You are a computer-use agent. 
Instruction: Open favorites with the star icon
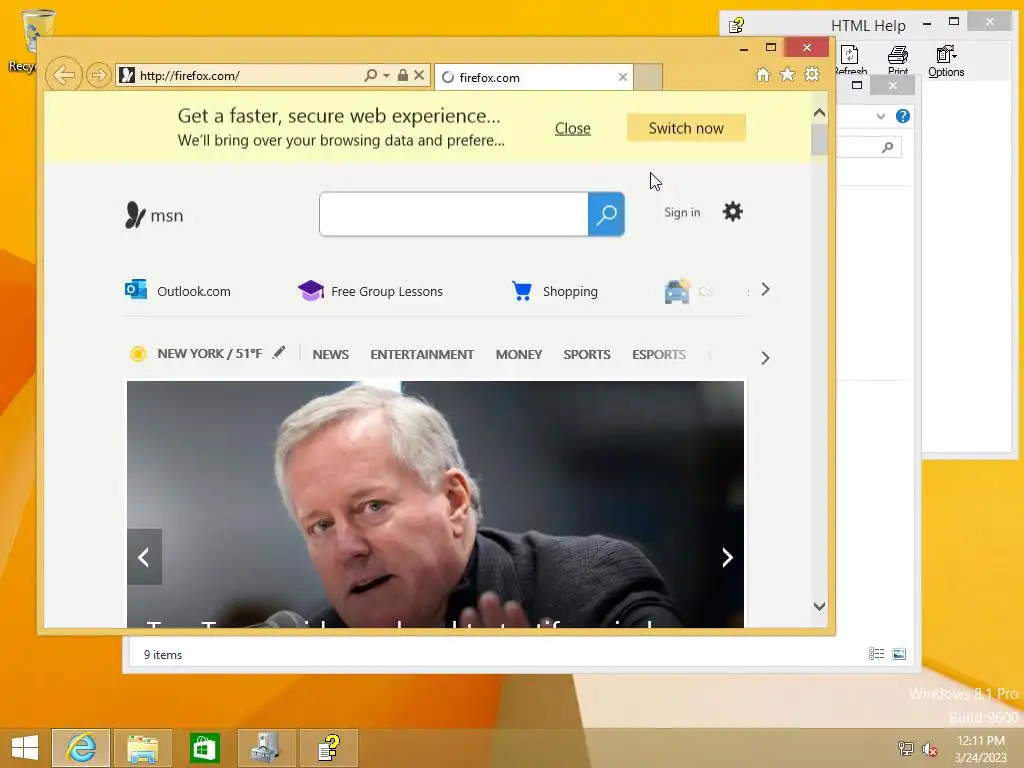788,74
